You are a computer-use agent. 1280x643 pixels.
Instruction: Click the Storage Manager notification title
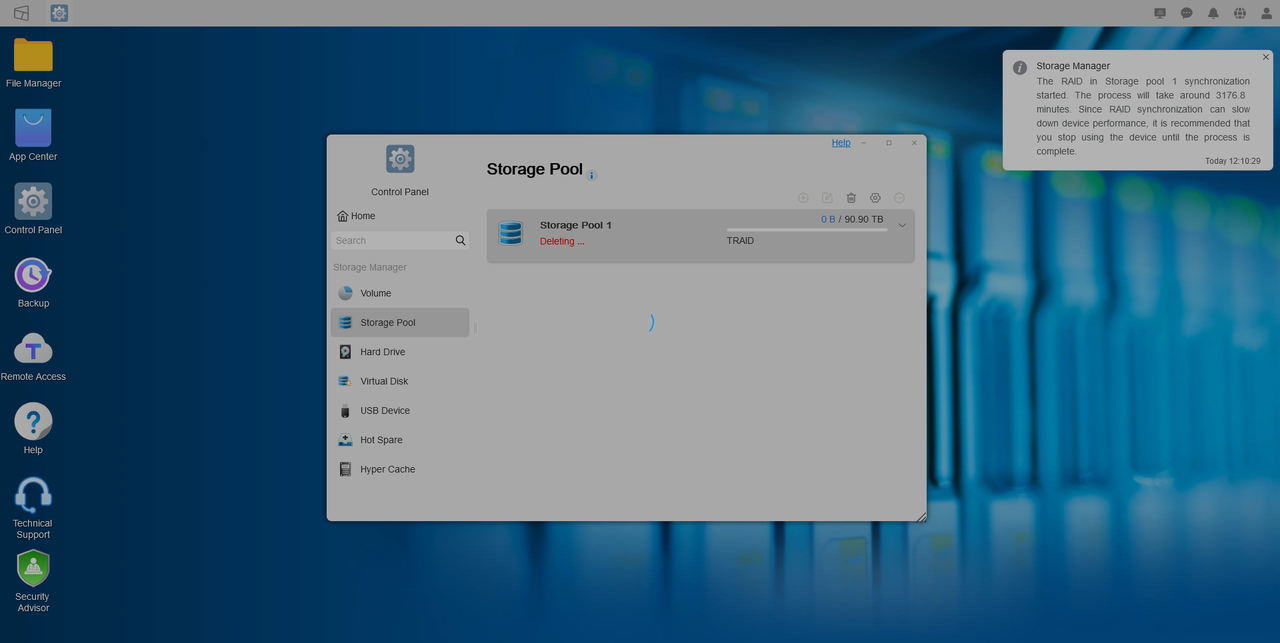pos(1073,66)
